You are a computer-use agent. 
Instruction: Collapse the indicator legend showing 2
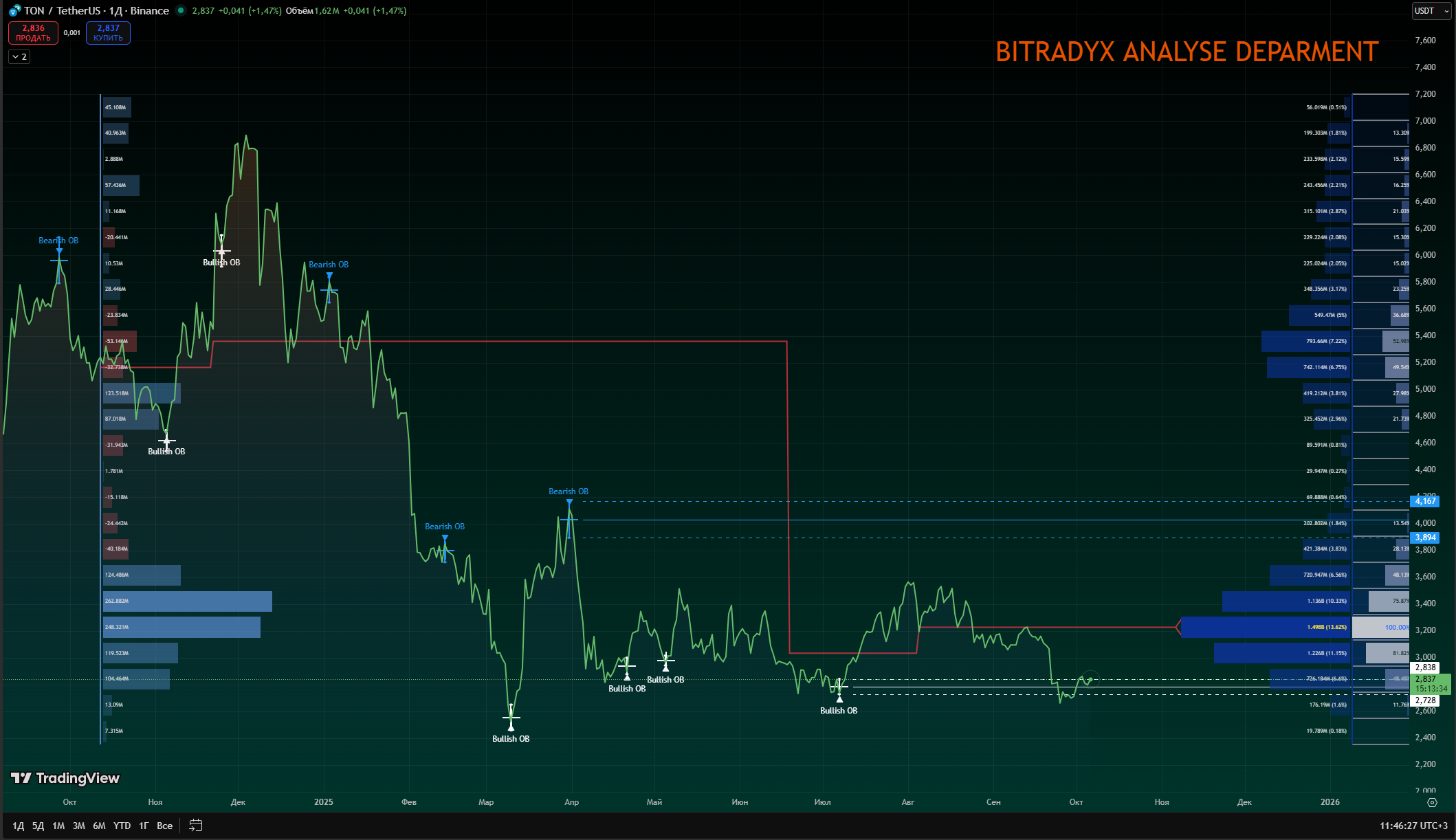tap(19, 57)
